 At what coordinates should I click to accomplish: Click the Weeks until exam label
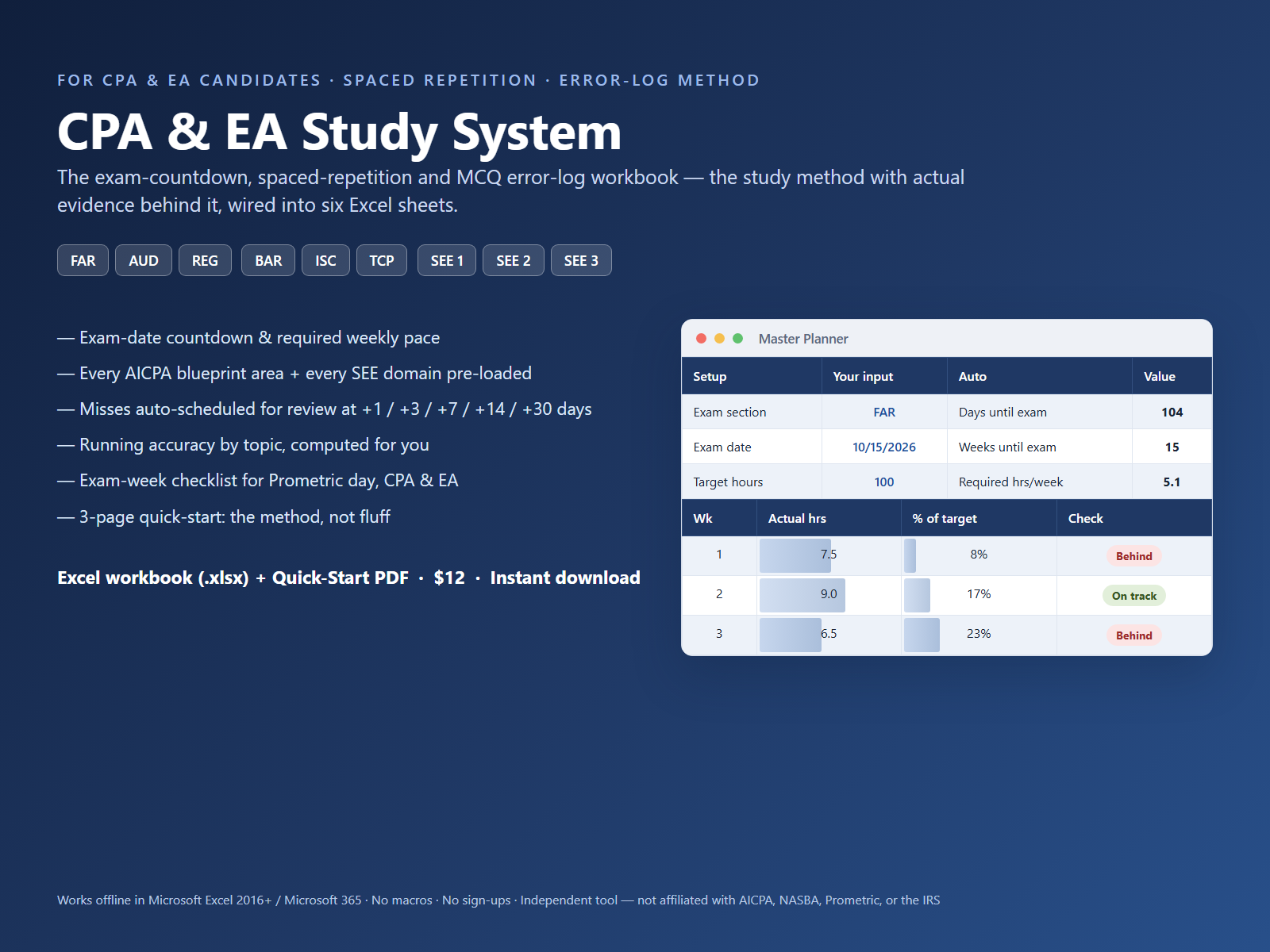coord(1040,447)
